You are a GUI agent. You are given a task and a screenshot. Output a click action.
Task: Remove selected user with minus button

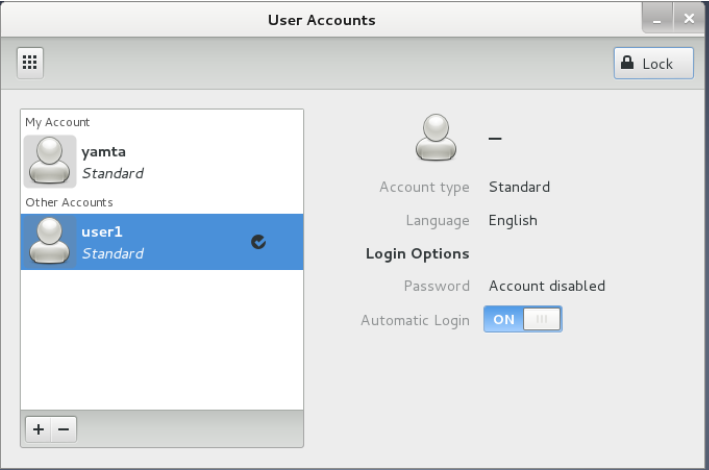tap(63, 429)
